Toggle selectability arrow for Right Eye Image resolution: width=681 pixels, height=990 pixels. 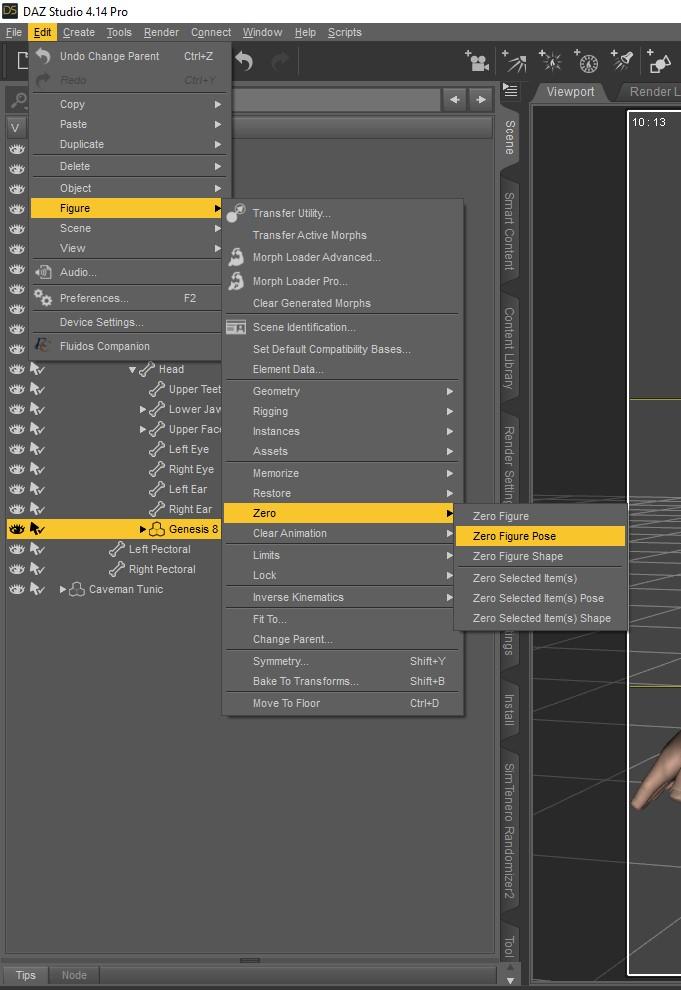click(x=37, y=469)
